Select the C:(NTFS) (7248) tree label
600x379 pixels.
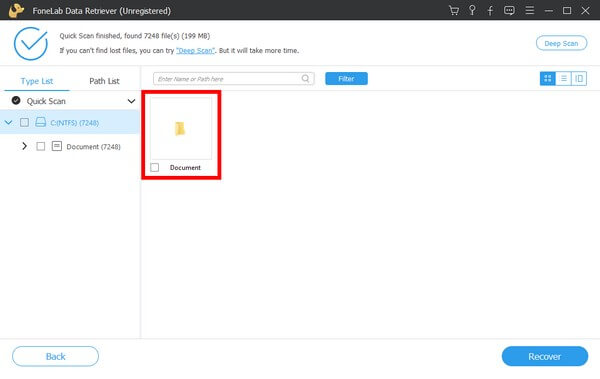[x=75, y=123]
